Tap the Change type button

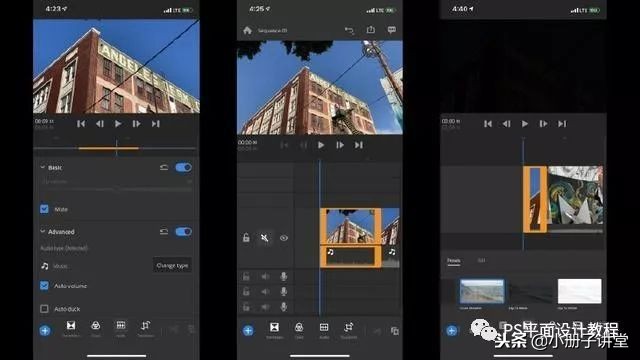(x=172, y=265)
